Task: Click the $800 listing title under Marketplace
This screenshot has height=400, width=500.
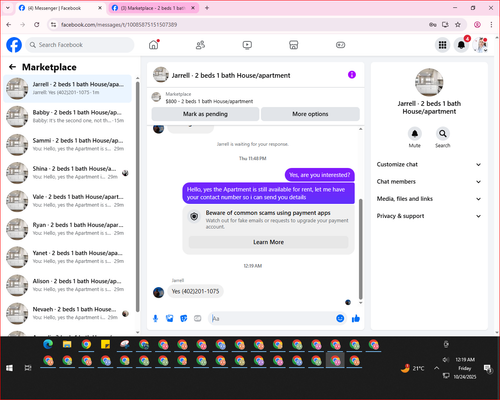Action: point(209,101)
